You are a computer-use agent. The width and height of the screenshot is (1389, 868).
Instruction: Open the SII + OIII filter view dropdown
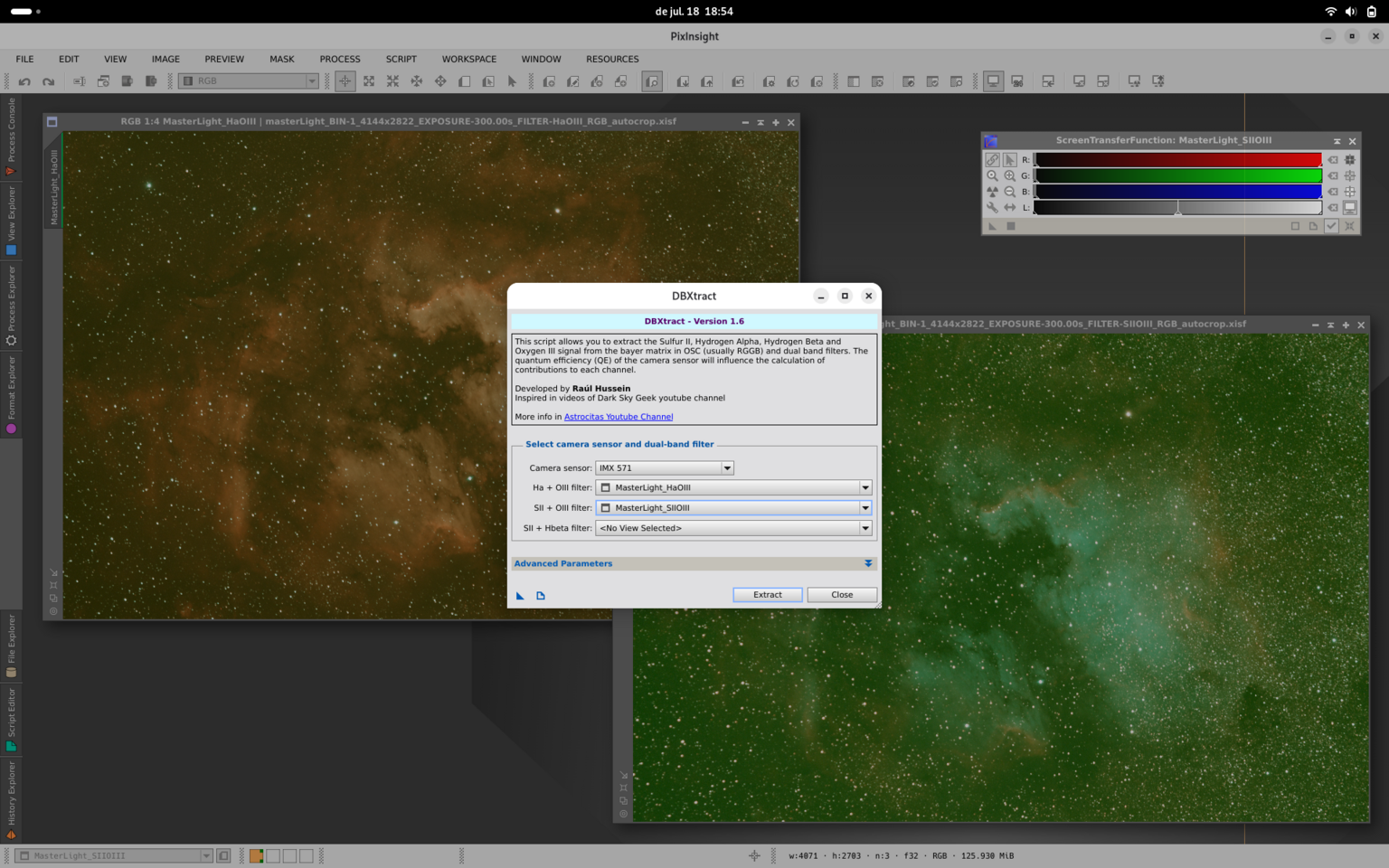[733, 508]
